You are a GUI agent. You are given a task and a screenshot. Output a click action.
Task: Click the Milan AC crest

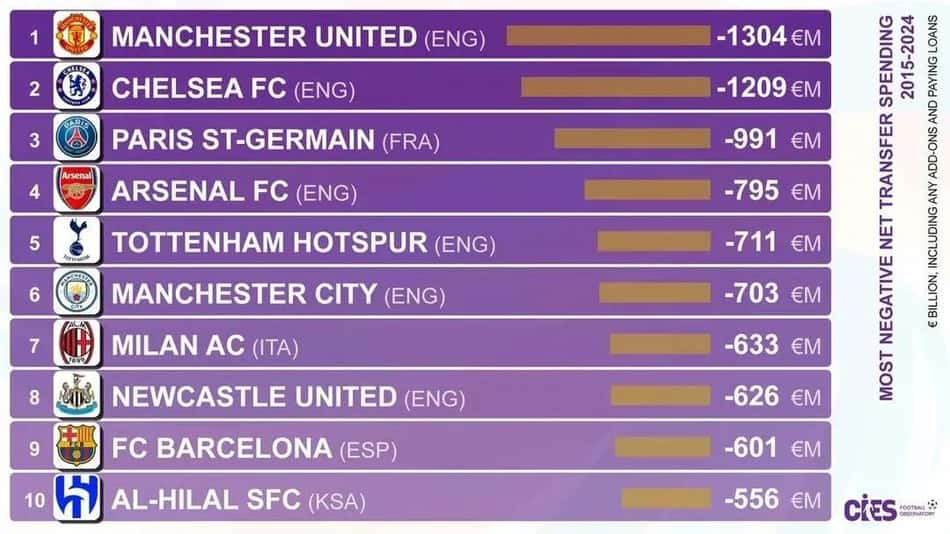click(76, 343)
